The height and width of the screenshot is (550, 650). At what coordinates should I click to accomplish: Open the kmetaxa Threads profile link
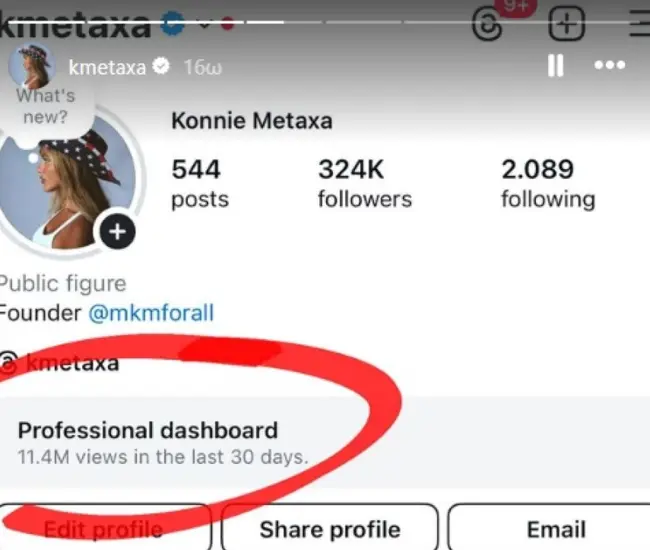coord(70,362)
